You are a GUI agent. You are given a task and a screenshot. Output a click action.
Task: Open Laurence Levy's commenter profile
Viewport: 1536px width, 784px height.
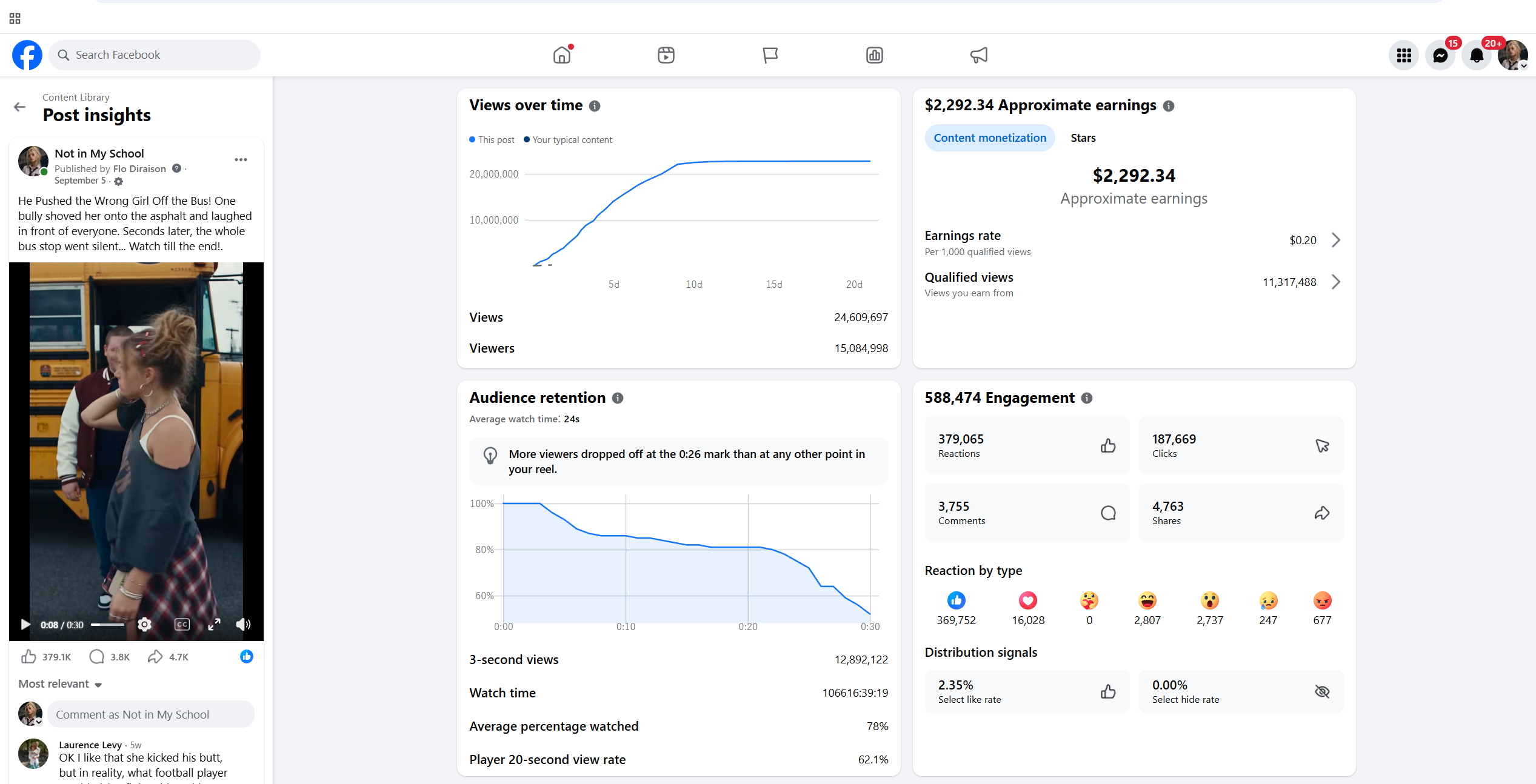point(90,745)
